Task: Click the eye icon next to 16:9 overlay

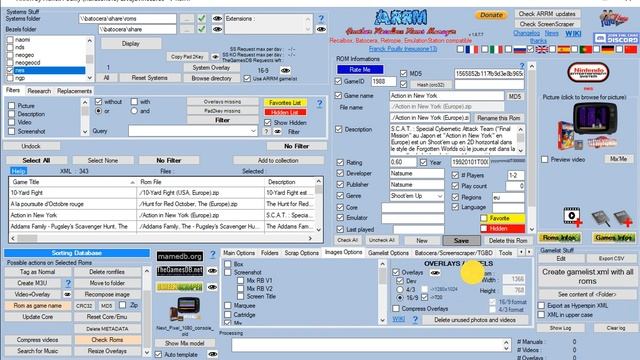Action: (x=285, y=70)
